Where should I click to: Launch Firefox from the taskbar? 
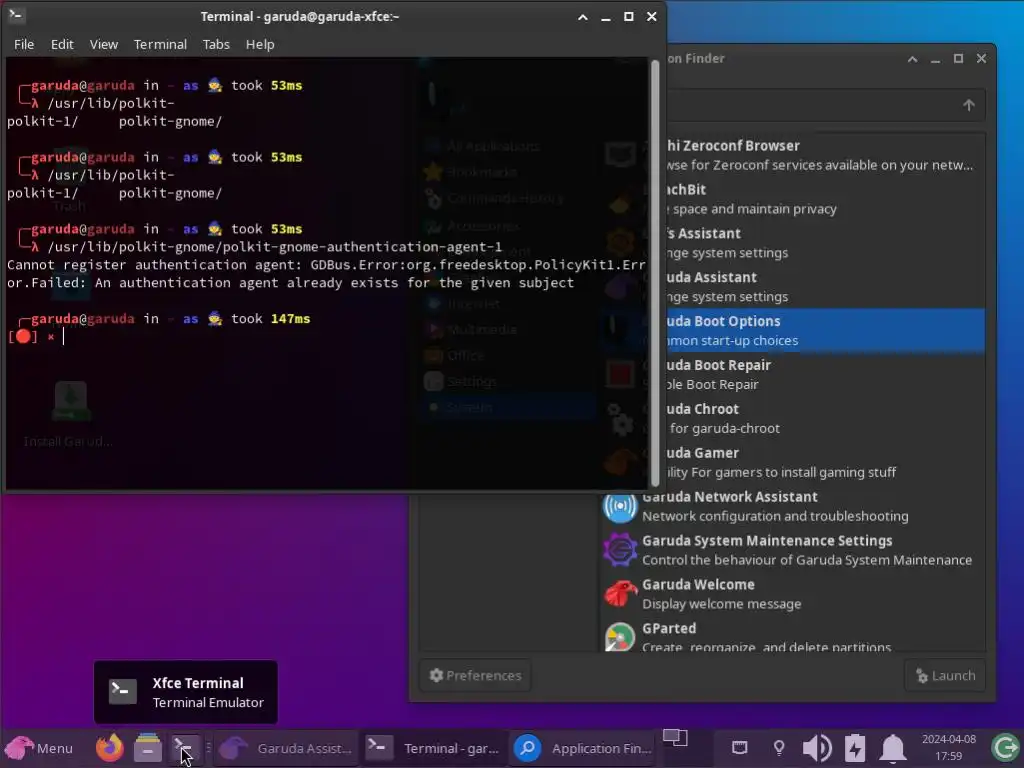(110, 748)
